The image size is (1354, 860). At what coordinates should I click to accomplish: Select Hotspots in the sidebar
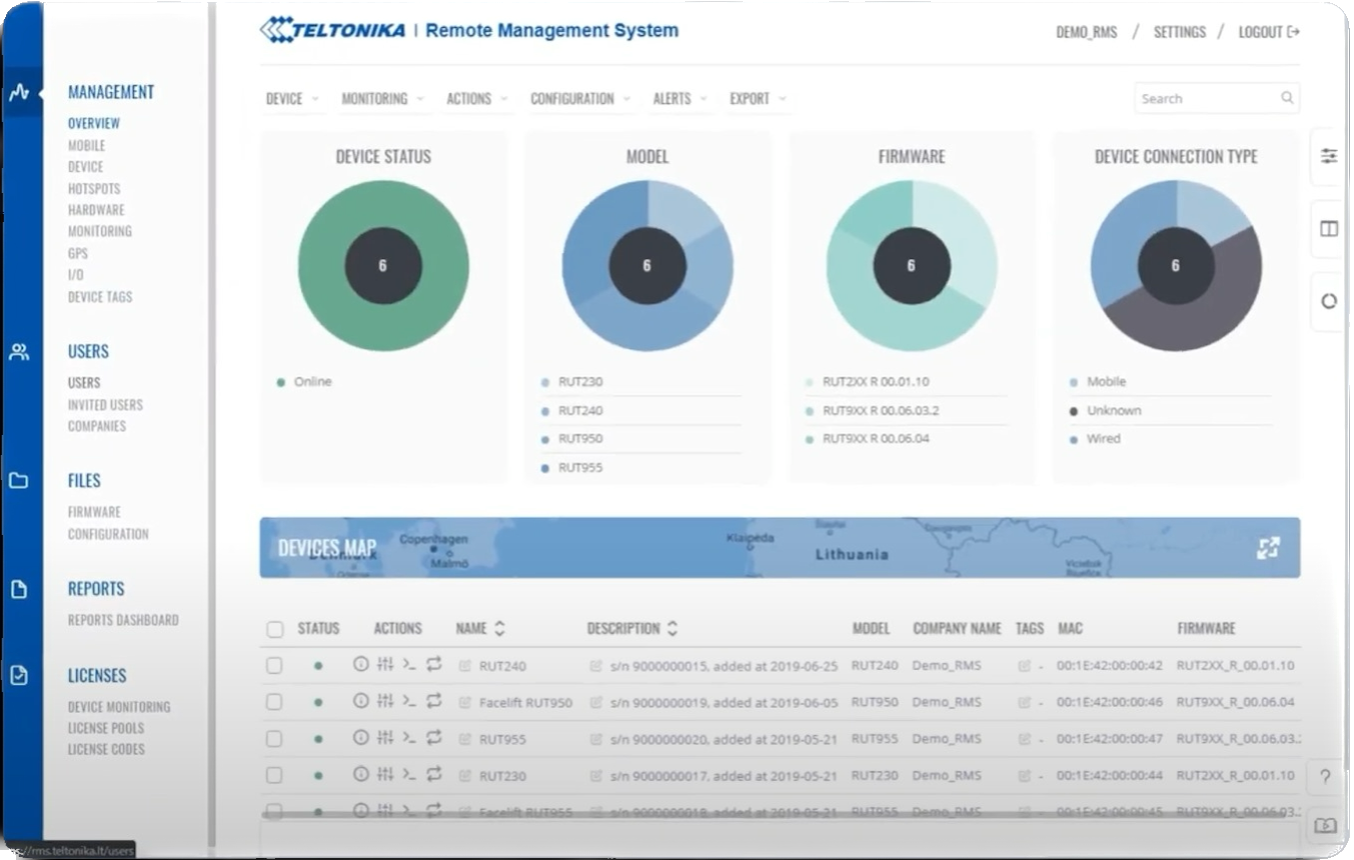[94, 189]
